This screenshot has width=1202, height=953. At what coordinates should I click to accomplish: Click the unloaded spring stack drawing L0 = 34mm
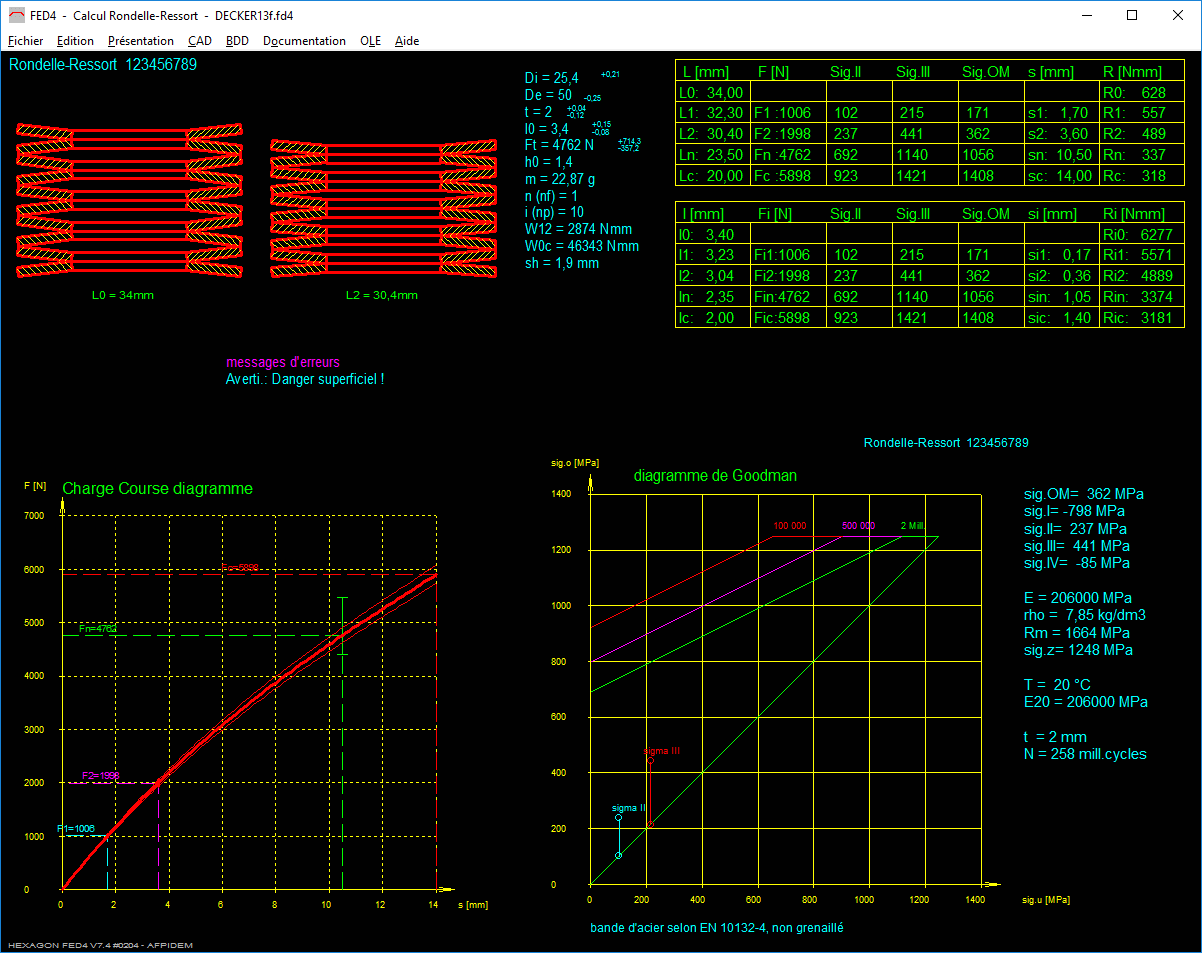pyautogui.click(x=129, y=201)
